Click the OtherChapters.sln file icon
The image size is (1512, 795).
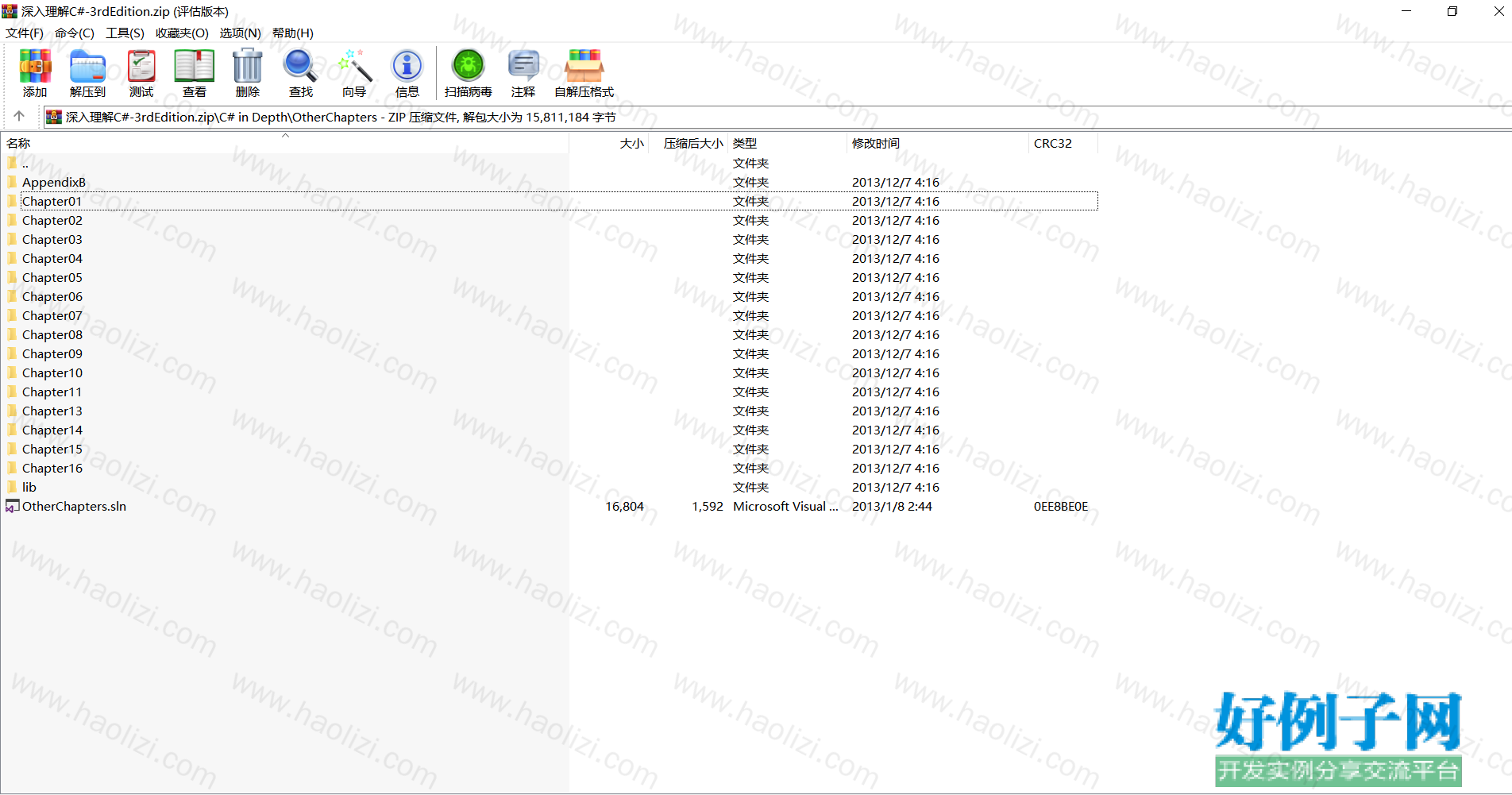click(x=12, y=506)
